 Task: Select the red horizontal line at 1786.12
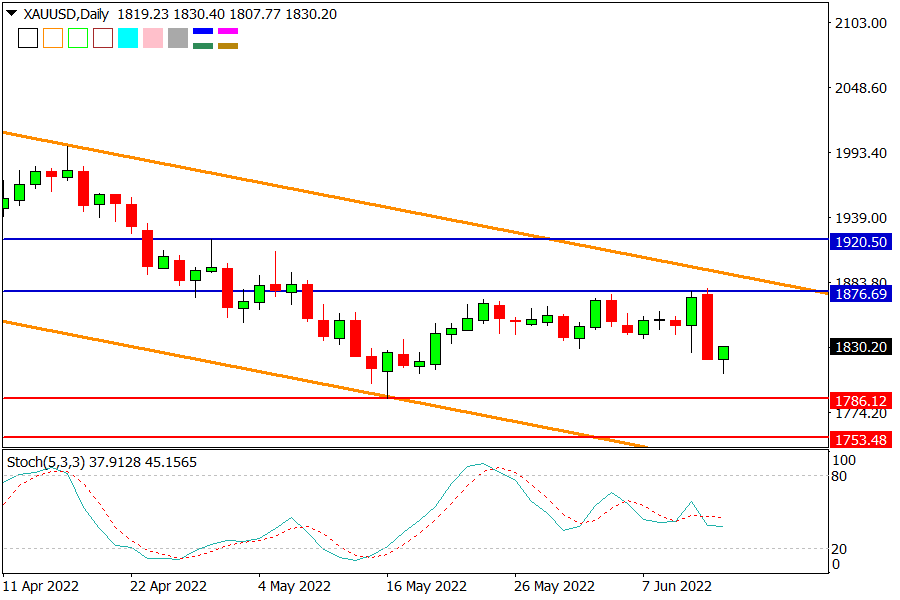pos(416,398)
